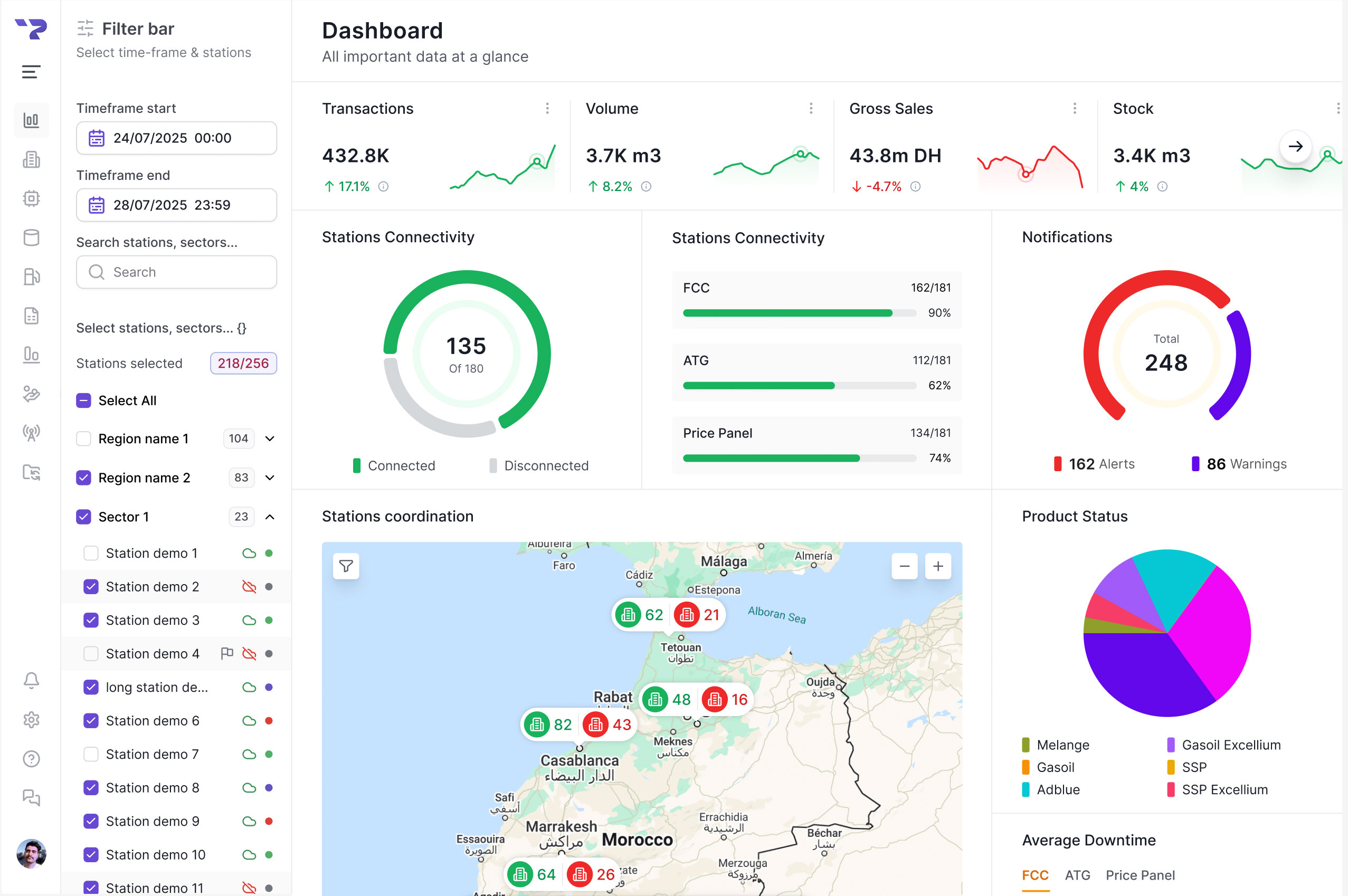Collapse the Sector 1 station list

[270, 517]
